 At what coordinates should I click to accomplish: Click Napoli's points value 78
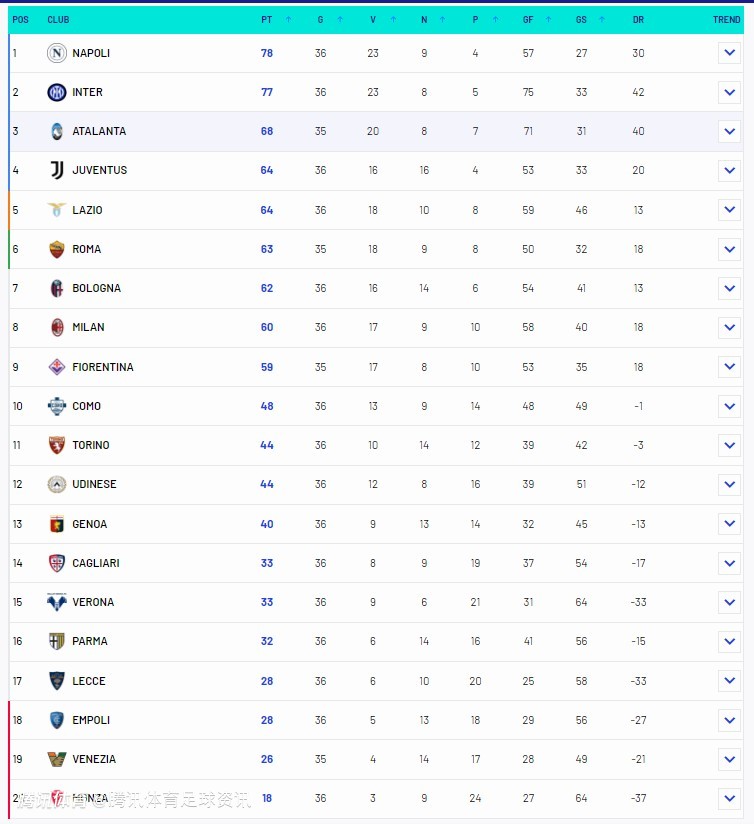point(267,53)
